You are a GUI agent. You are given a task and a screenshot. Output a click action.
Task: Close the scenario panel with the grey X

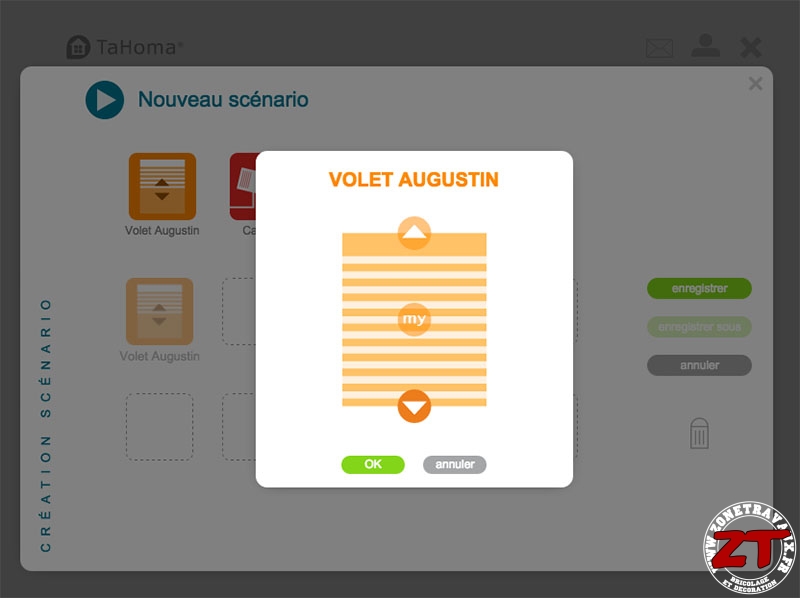[x=756, y=83]
